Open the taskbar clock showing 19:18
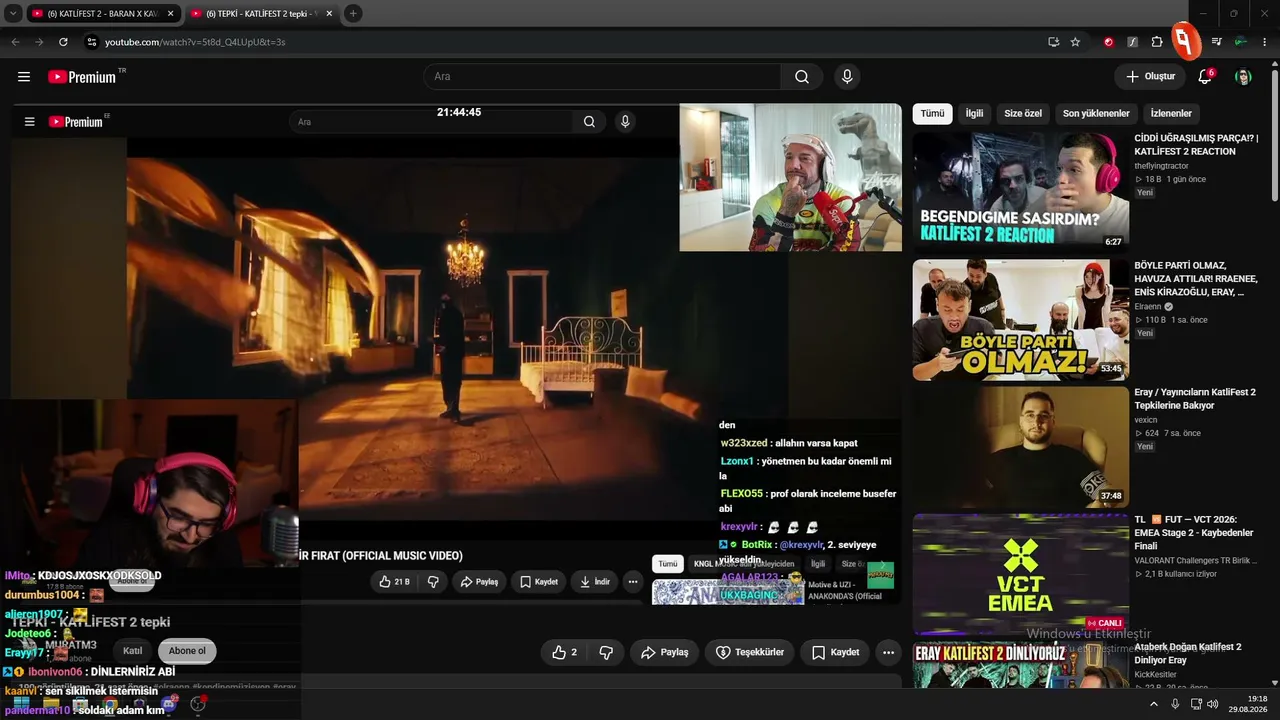1280x720 pixels. [1247, 704]
